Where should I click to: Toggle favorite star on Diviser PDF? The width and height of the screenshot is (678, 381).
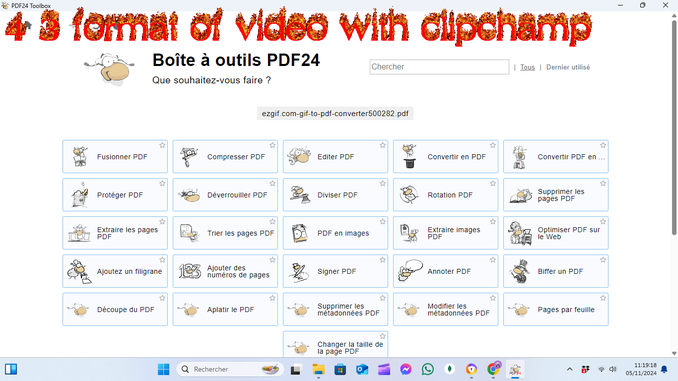(x=383, y=183)
